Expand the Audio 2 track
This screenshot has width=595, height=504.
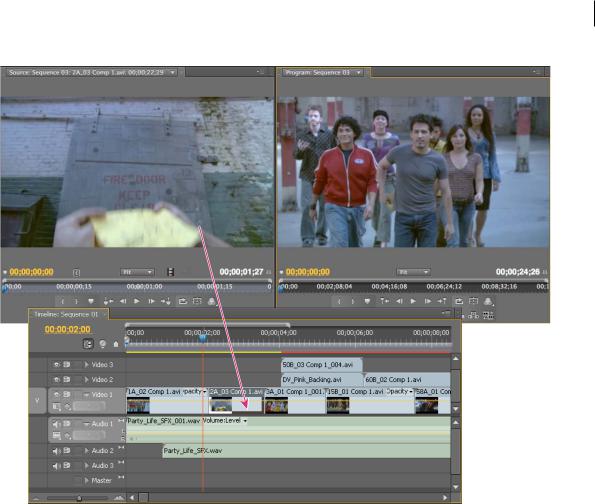click(87, 451)
